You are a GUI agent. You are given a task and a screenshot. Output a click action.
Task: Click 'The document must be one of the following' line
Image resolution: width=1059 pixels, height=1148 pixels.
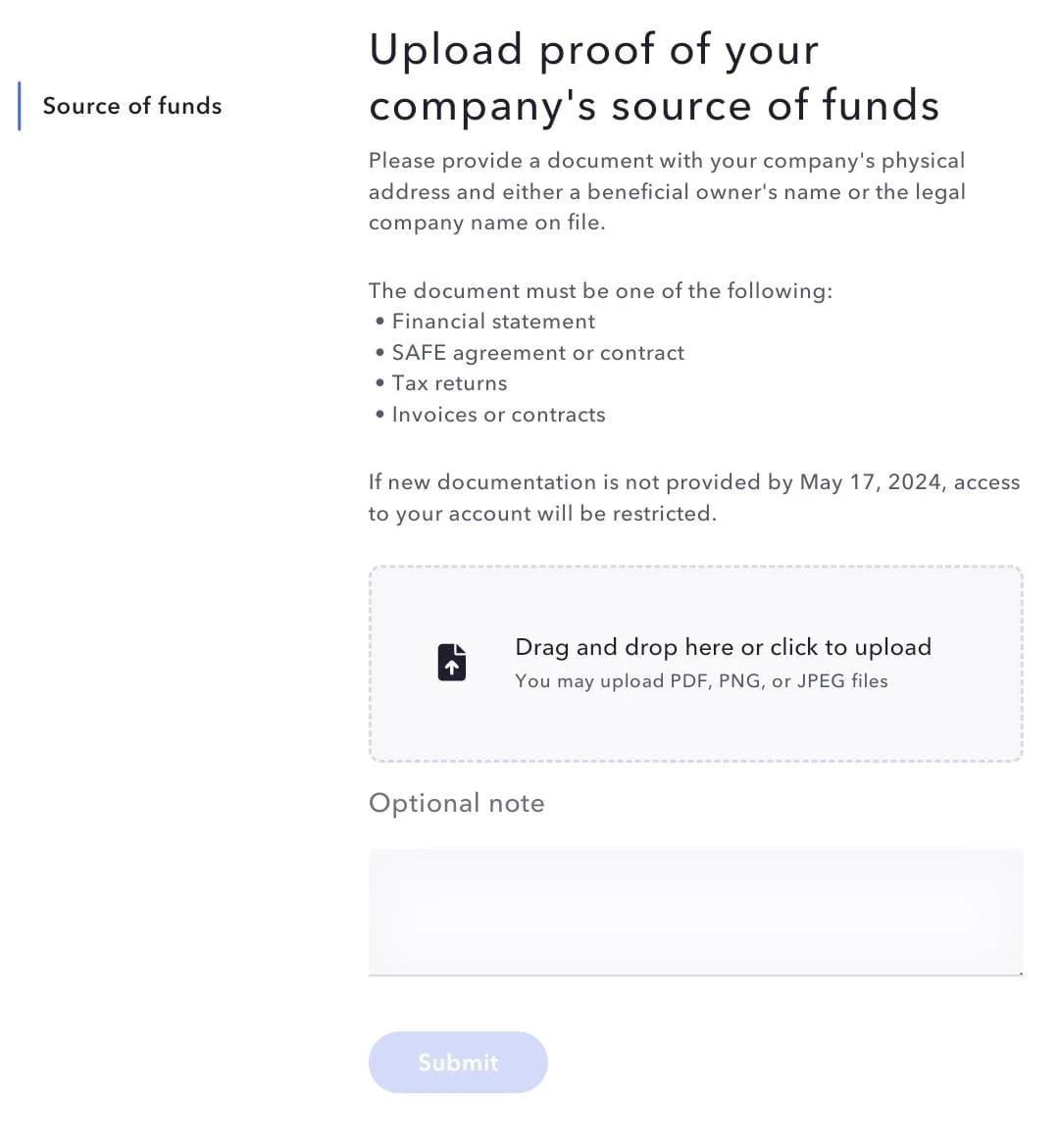click(x=600, y=290)
